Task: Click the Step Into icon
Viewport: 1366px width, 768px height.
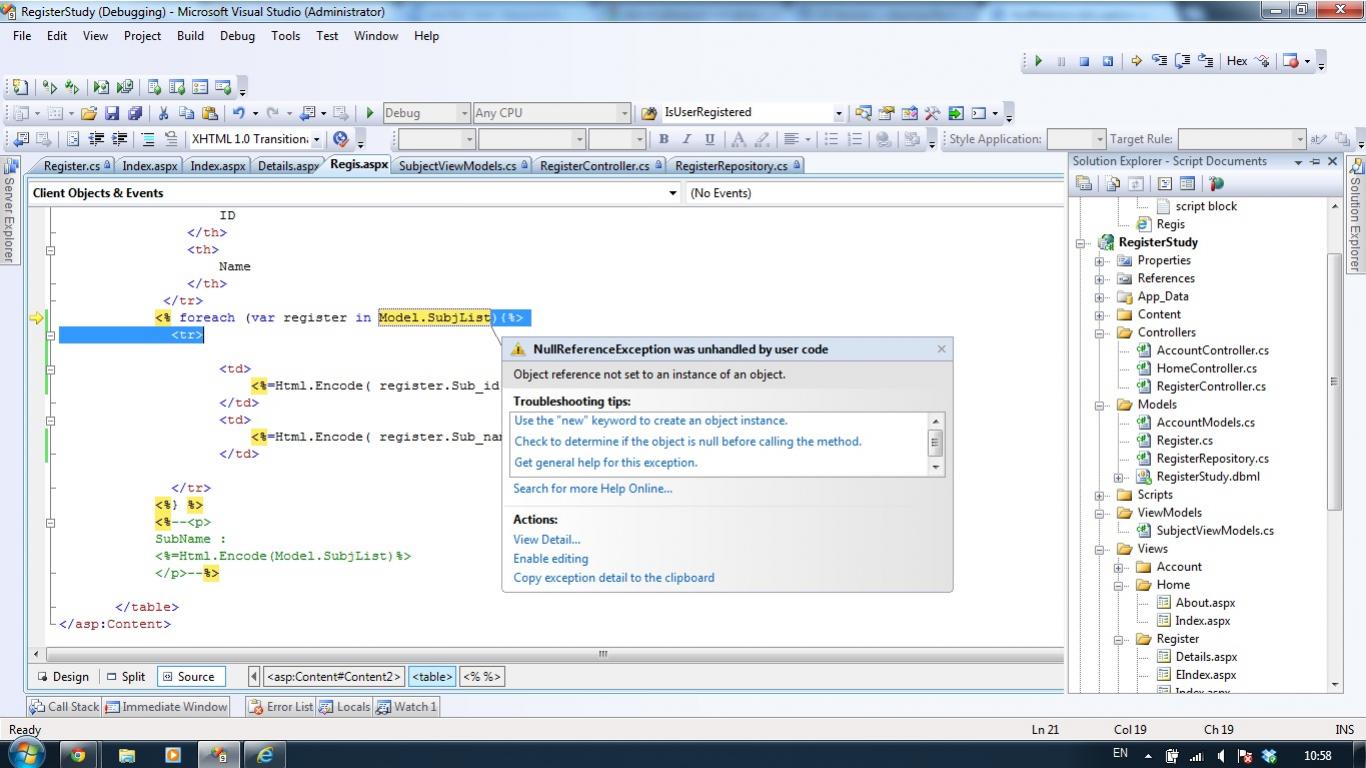Action: (x=1159, y=61)
